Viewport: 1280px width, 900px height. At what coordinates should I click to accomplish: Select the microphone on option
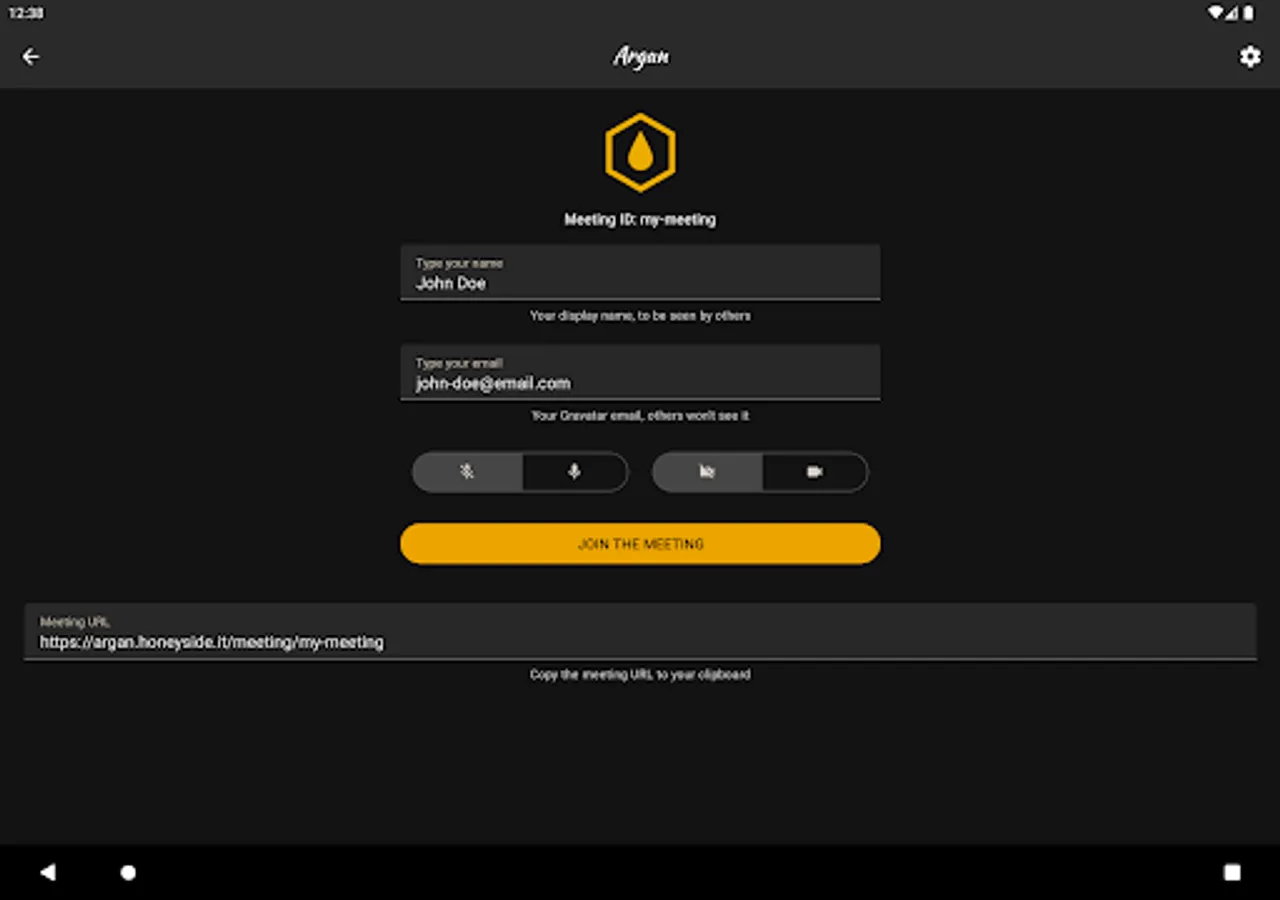(x=575, y=472)
